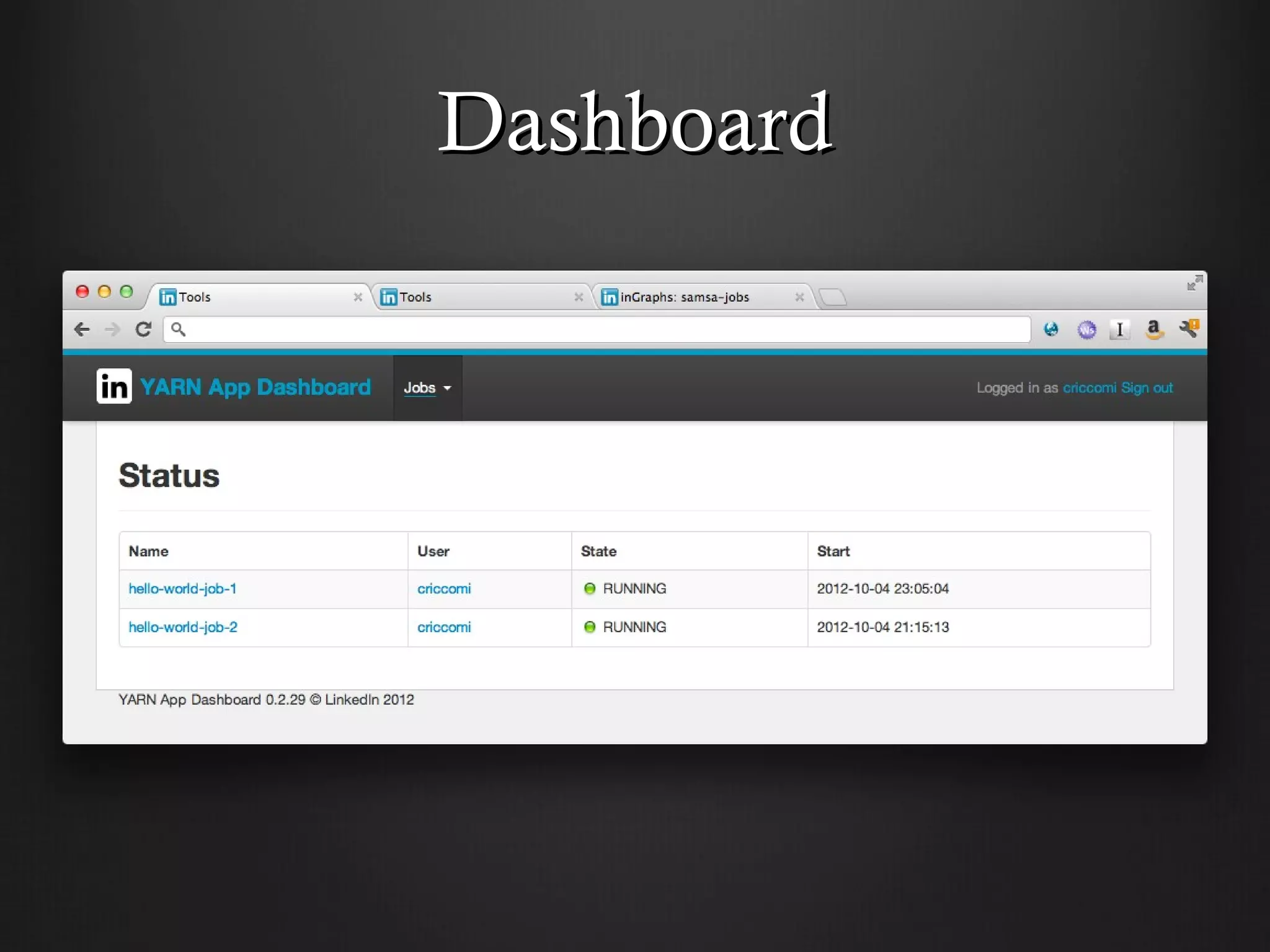Click the Instapaper 'I' extension icon
The width and height of the screenshot is (1270, 952).
coord(1119,330)
